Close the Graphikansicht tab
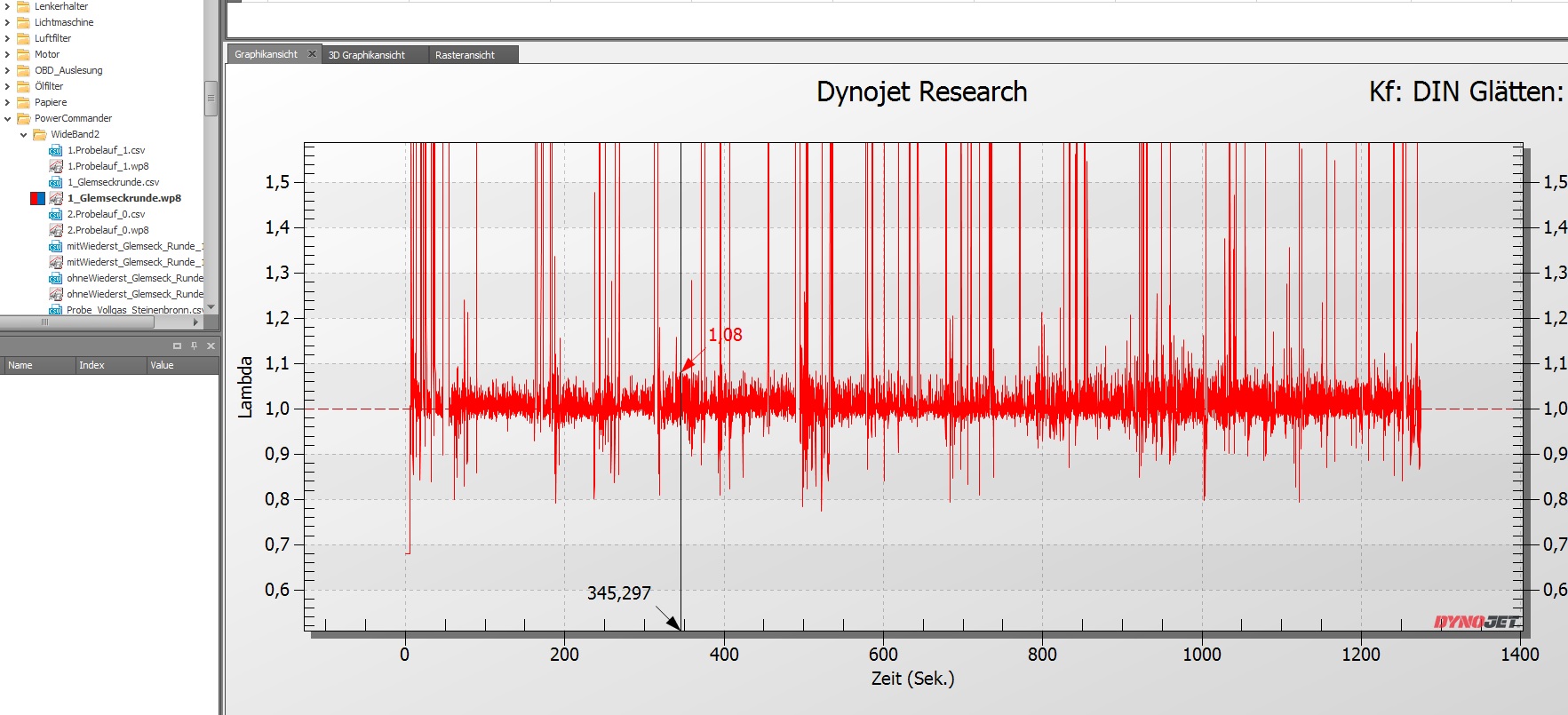 click(312, 54)
